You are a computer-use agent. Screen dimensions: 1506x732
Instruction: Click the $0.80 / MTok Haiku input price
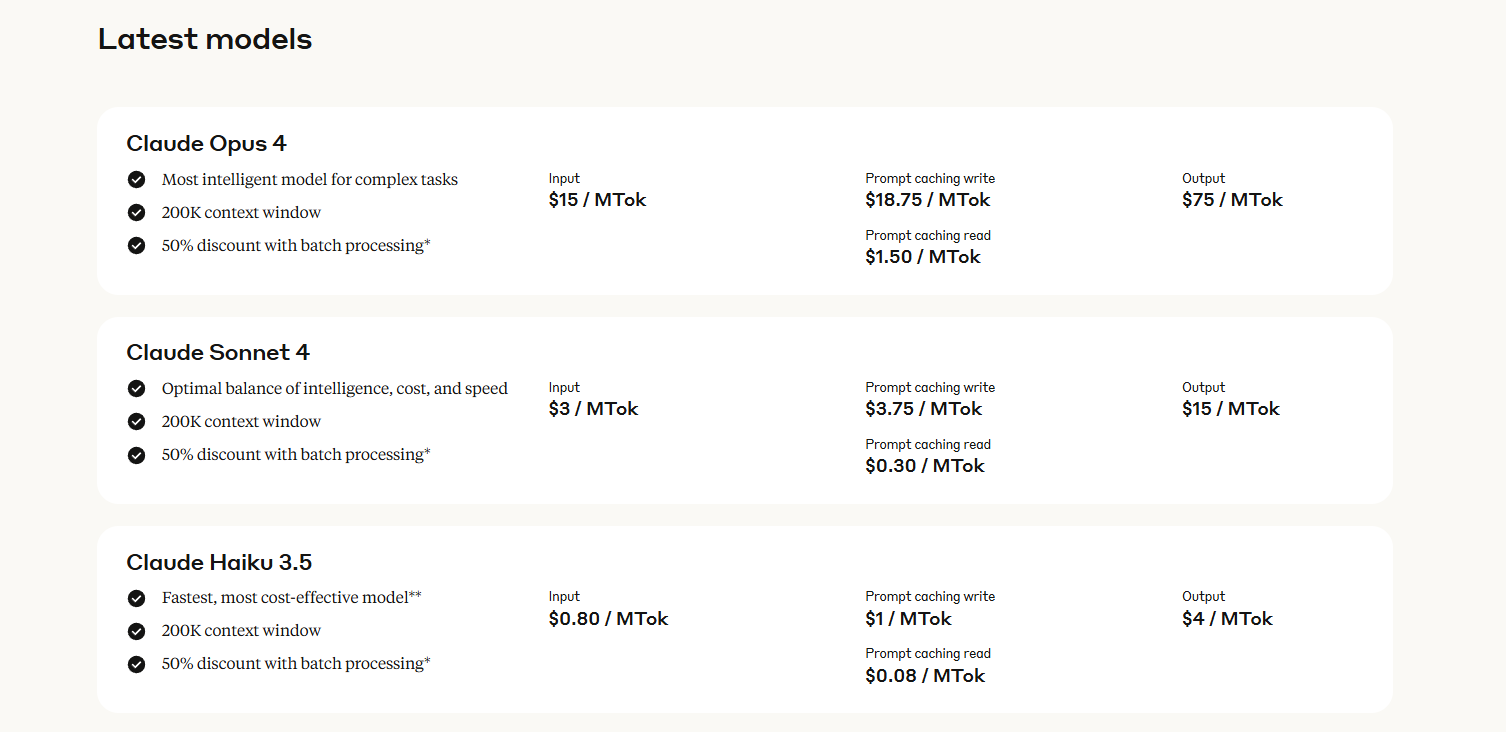point(609,619)
